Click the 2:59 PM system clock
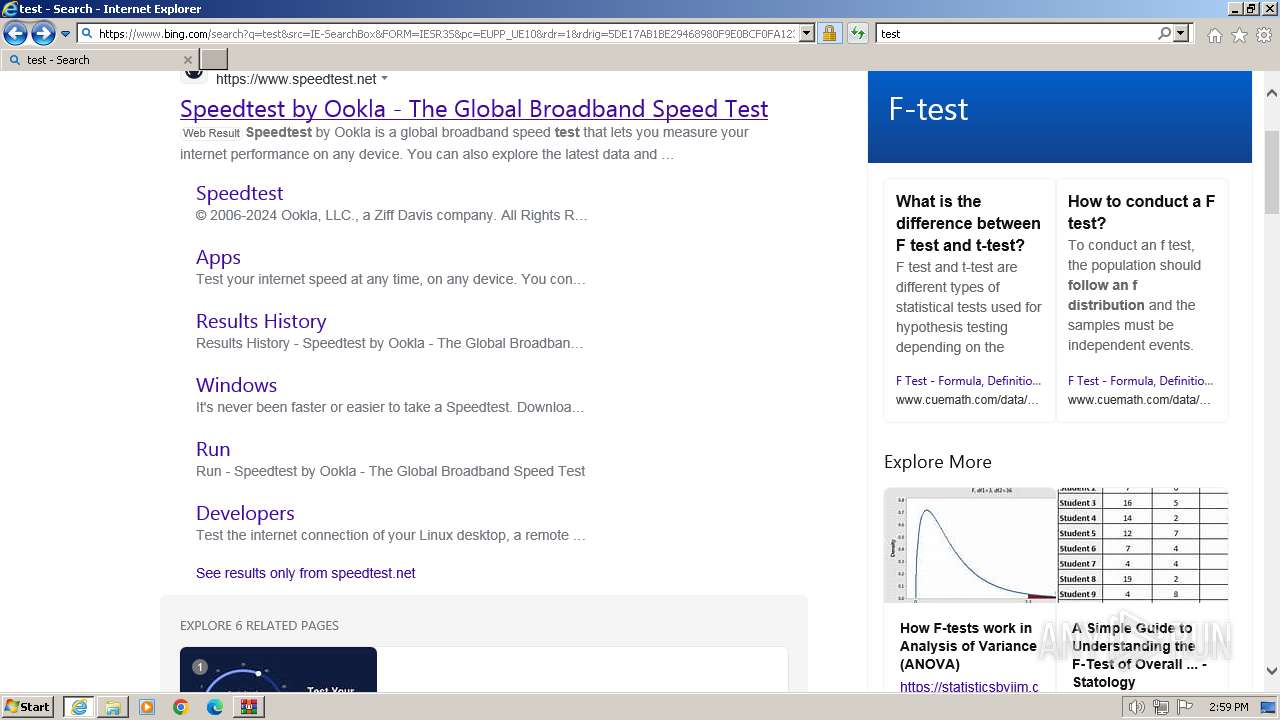 point(1228,707)
